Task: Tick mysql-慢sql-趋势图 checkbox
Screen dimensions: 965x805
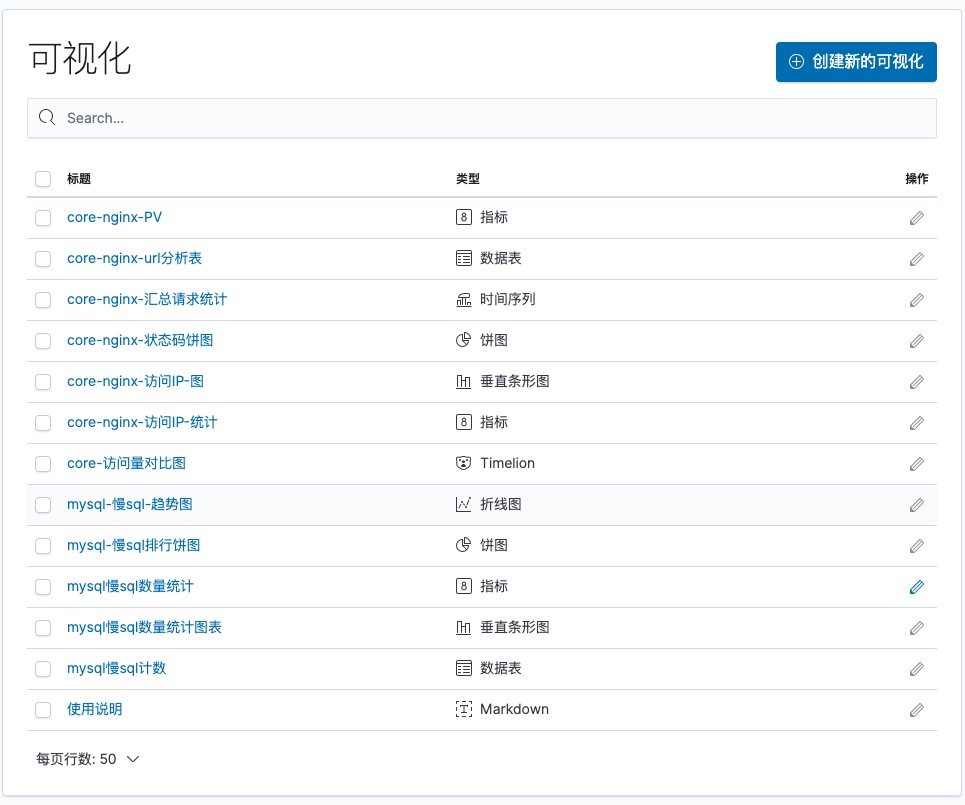Action: [43, 505]
